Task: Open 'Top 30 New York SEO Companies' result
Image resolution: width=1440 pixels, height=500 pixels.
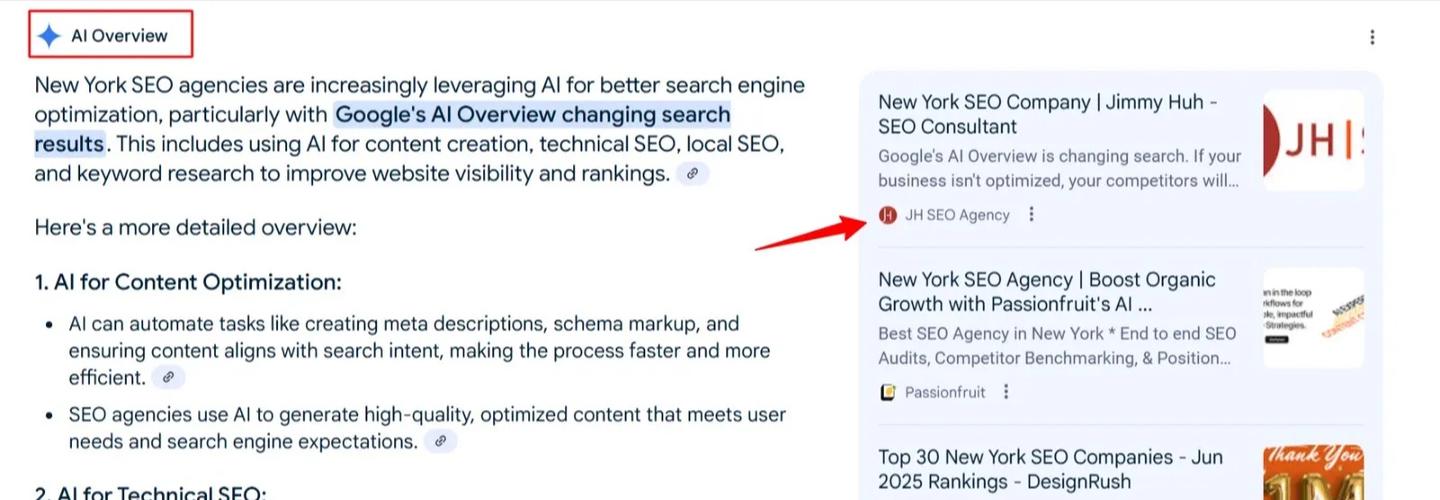Action: click(1050, 469)
